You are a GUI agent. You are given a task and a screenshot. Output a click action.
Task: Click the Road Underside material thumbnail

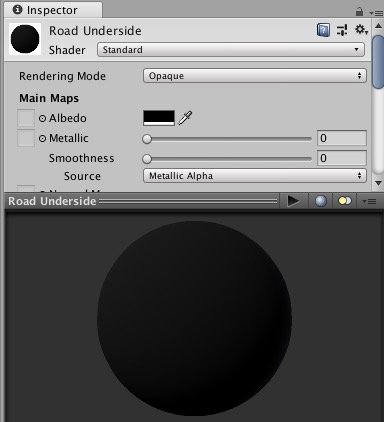click(x=25, y=39)
